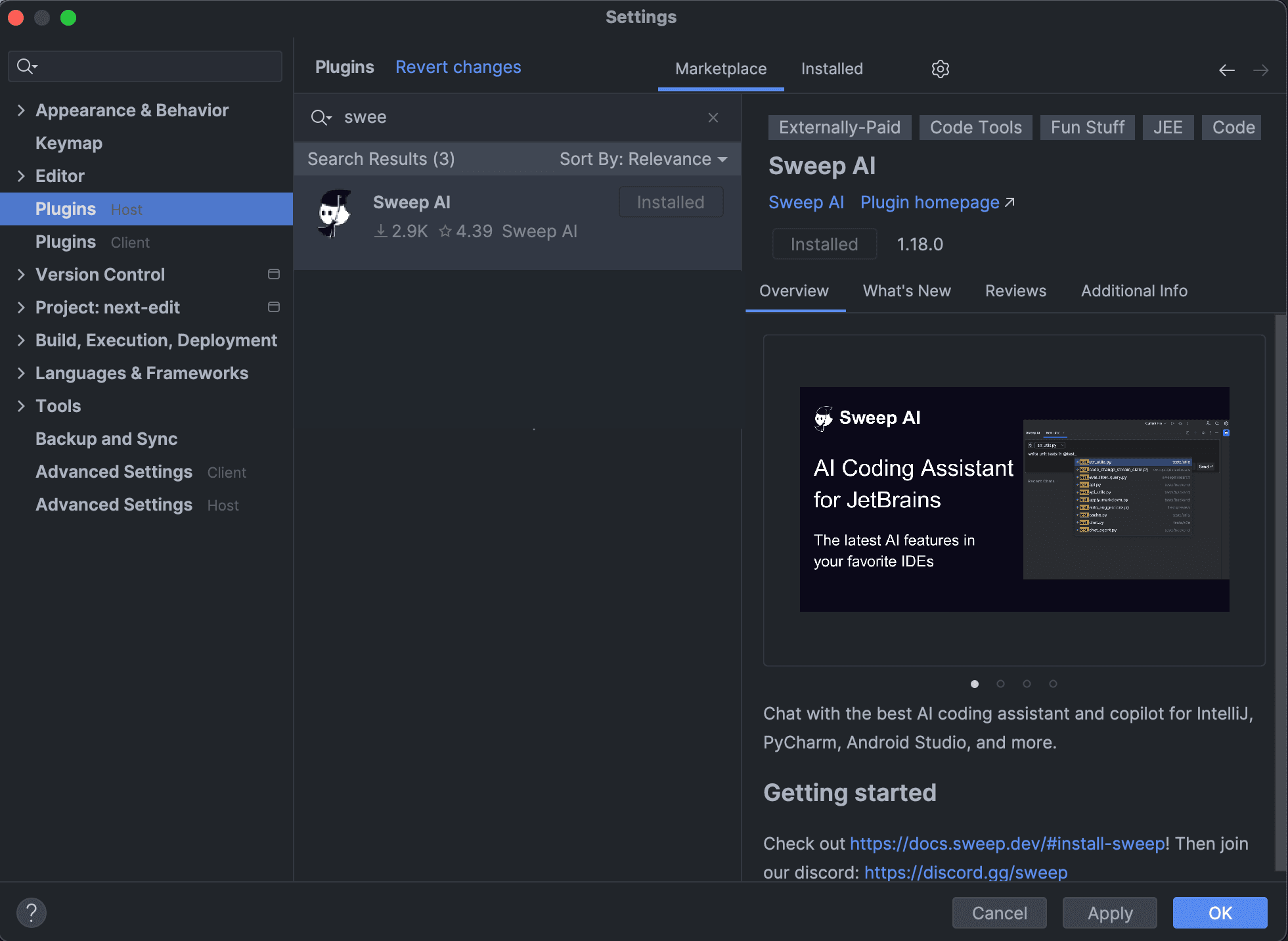
Task: Click the Apply button
Action: 1109,913
